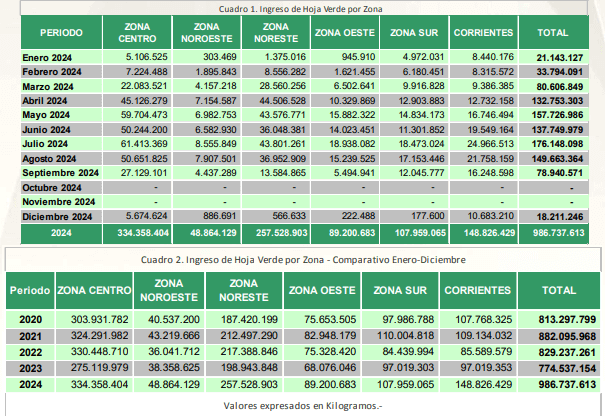Click ZONA OESTE header in Cuadro 1
The image size is (605, 416).
click(x=343, y=33)
